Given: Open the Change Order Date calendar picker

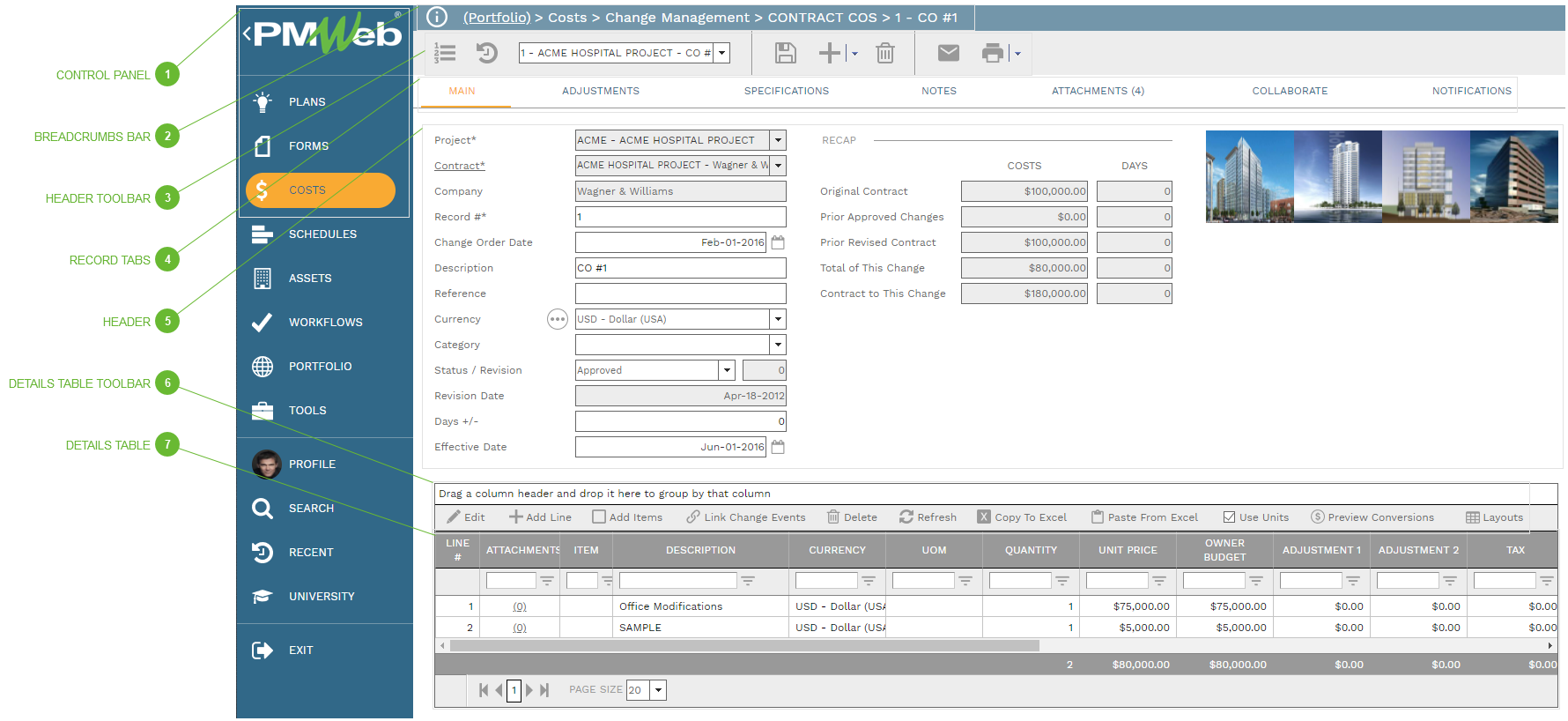Looking at the screenshot, I should point(778,242).
